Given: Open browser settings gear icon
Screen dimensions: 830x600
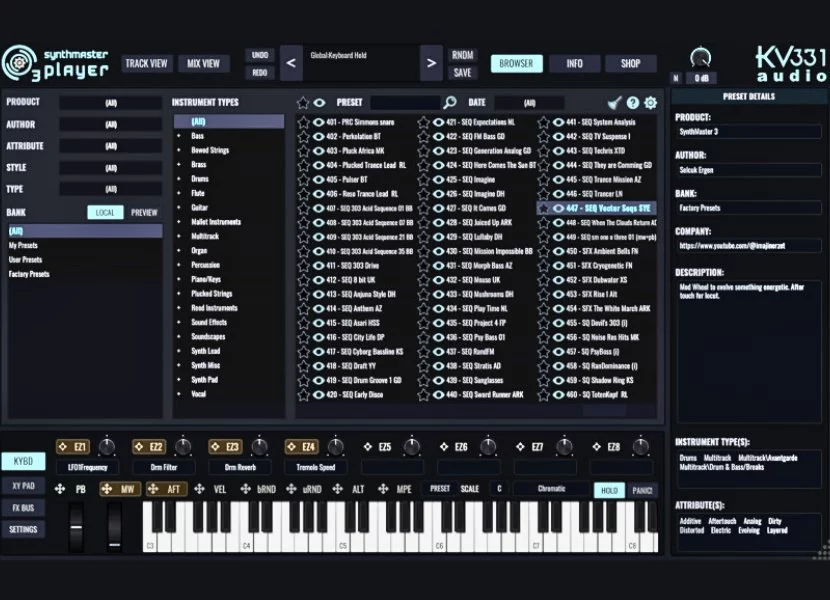Looking at the screenshot, I should coord(651,102).
